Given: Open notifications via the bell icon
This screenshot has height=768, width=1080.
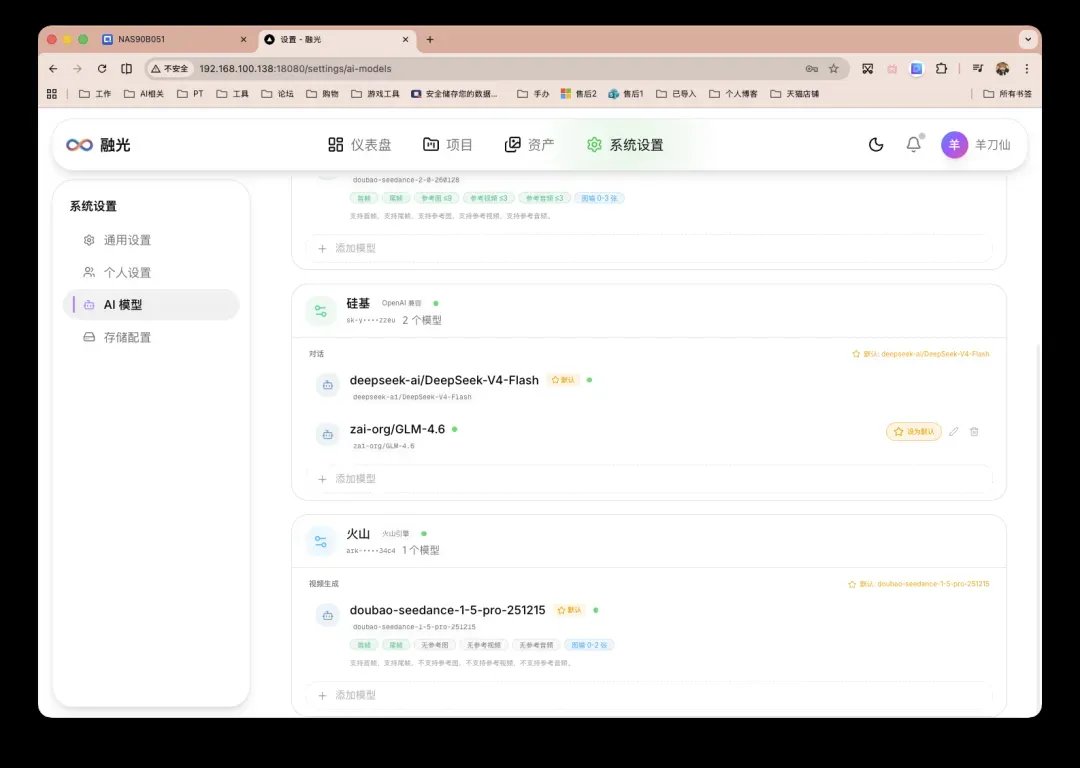Looking at the screenshot, I should (913, 145).
